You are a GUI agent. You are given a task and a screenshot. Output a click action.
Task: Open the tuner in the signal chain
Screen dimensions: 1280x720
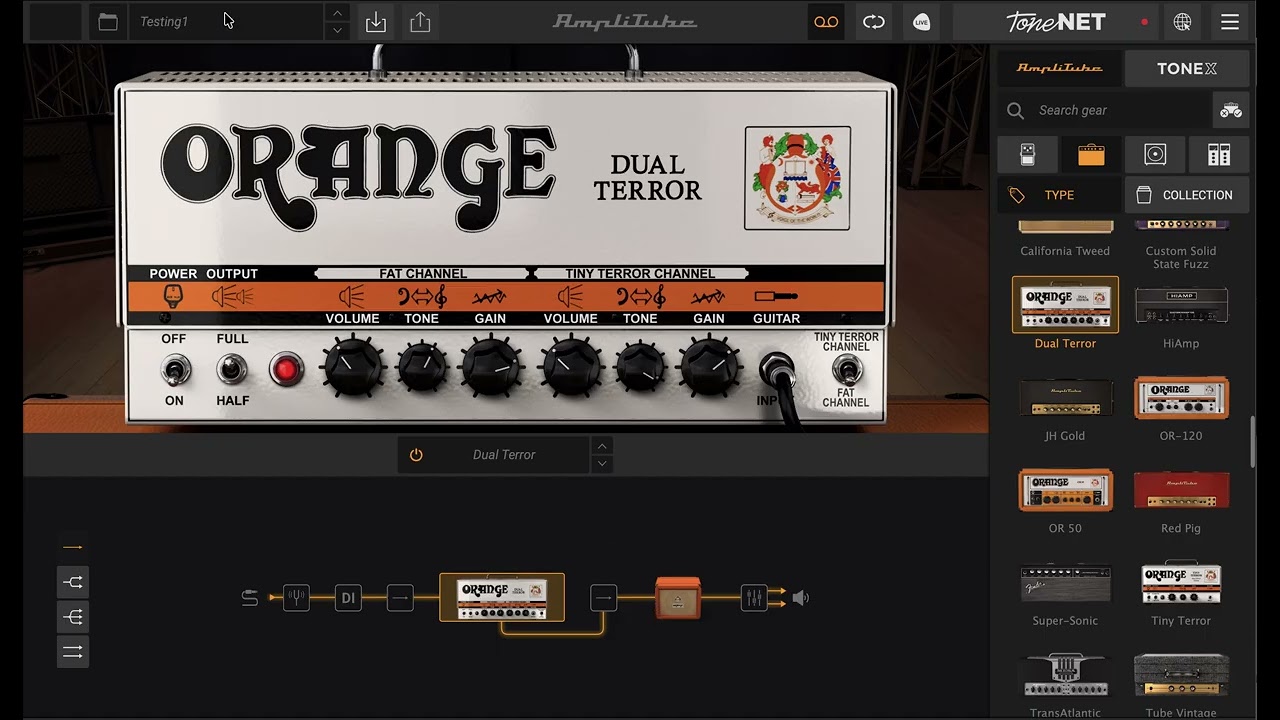(x=296, y=598)
